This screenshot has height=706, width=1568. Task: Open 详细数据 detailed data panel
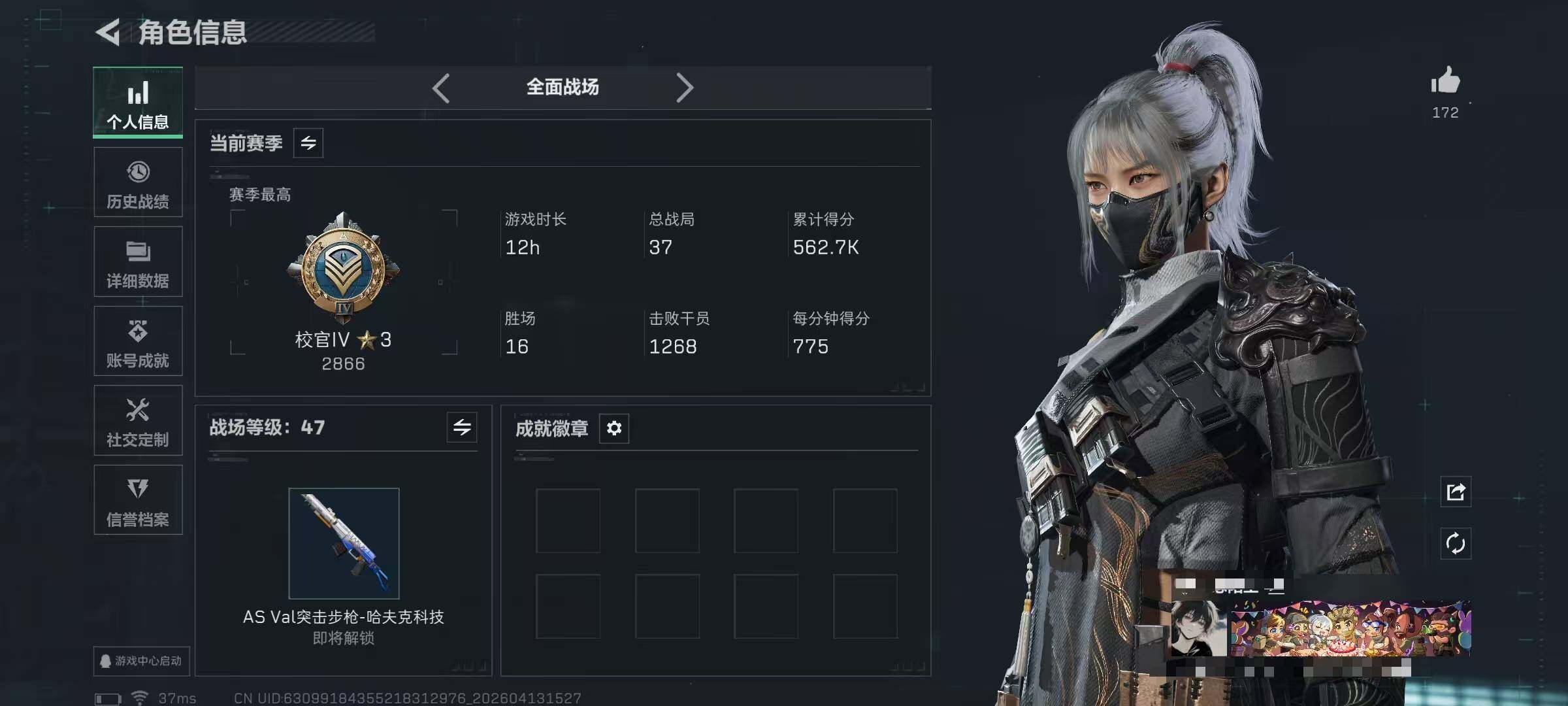pyautogui.click(x=138, y=261)
